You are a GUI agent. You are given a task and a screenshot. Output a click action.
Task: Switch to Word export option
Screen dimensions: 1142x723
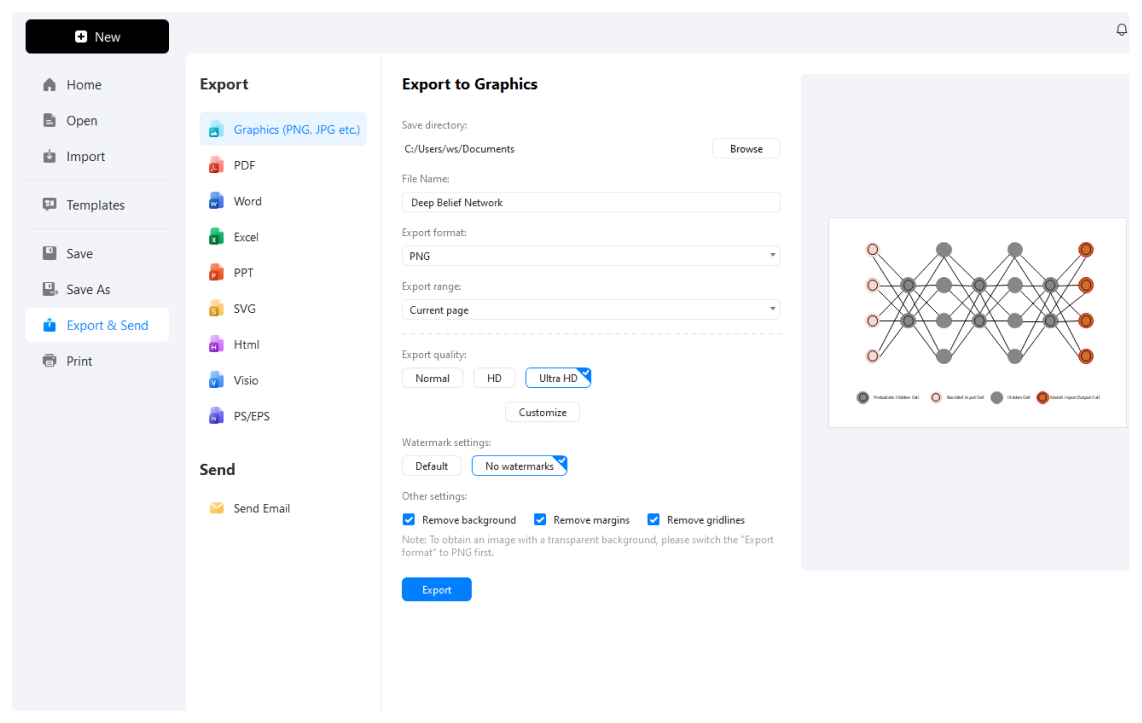coord(283,201)
